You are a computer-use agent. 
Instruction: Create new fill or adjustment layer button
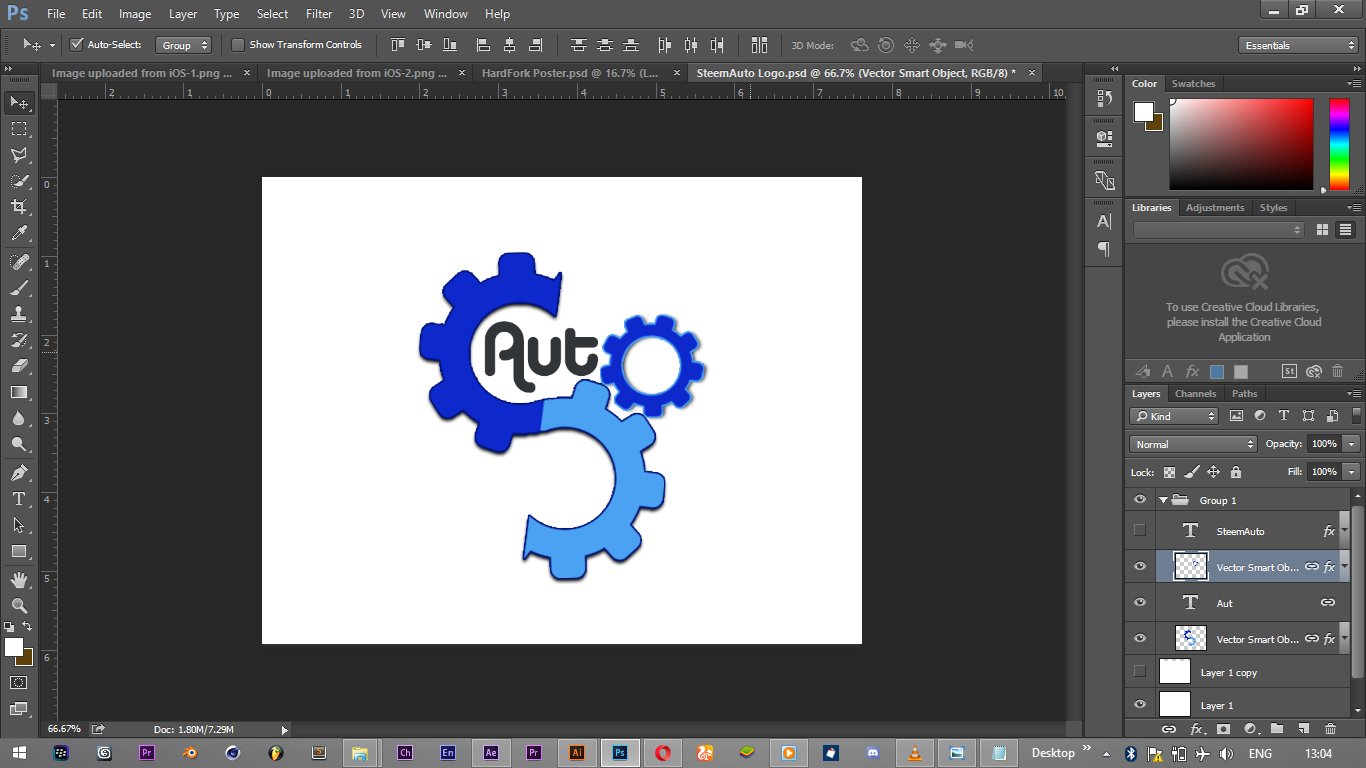point(1249,729)
